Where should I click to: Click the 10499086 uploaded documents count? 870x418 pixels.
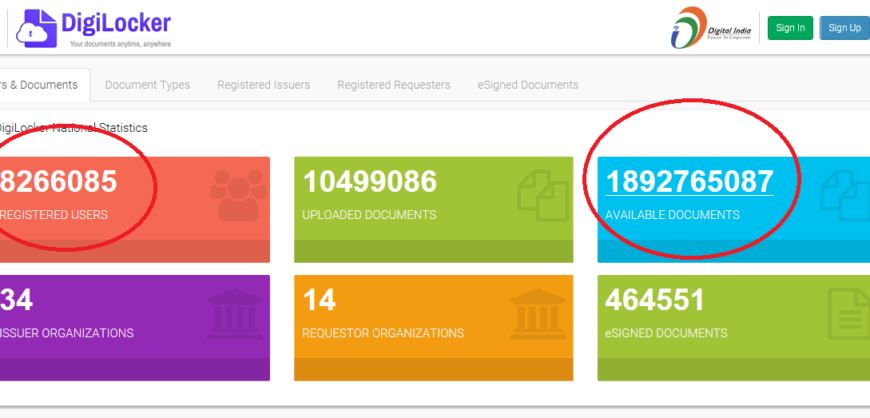370,182
